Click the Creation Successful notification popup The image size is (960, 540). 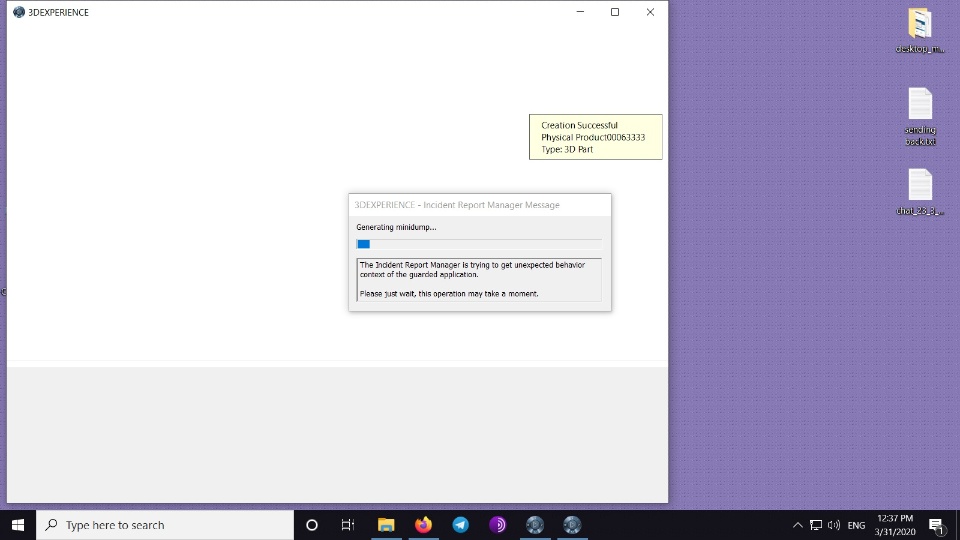596,137
